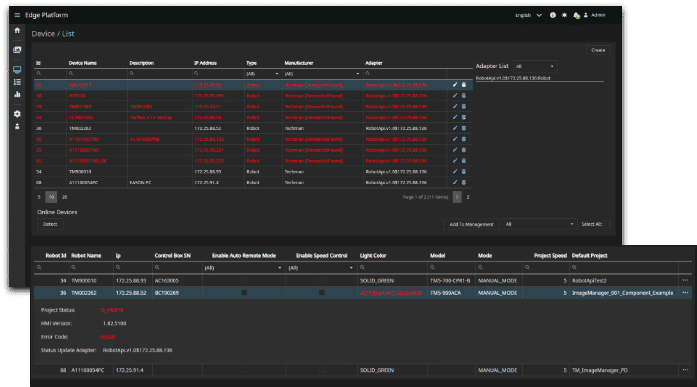
Task: Open row menu for robot TM002262
Action: (x=685, y=293)
